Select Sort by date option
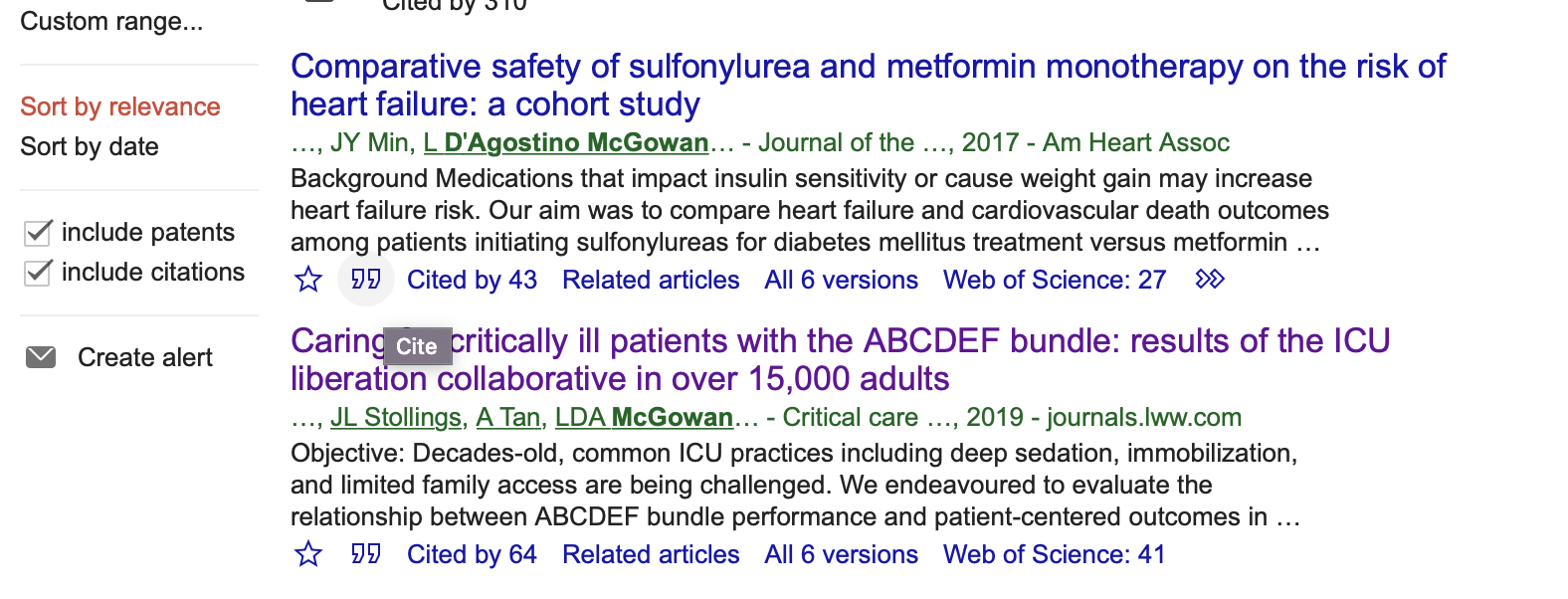The image size is (1568, 599). 90,146
